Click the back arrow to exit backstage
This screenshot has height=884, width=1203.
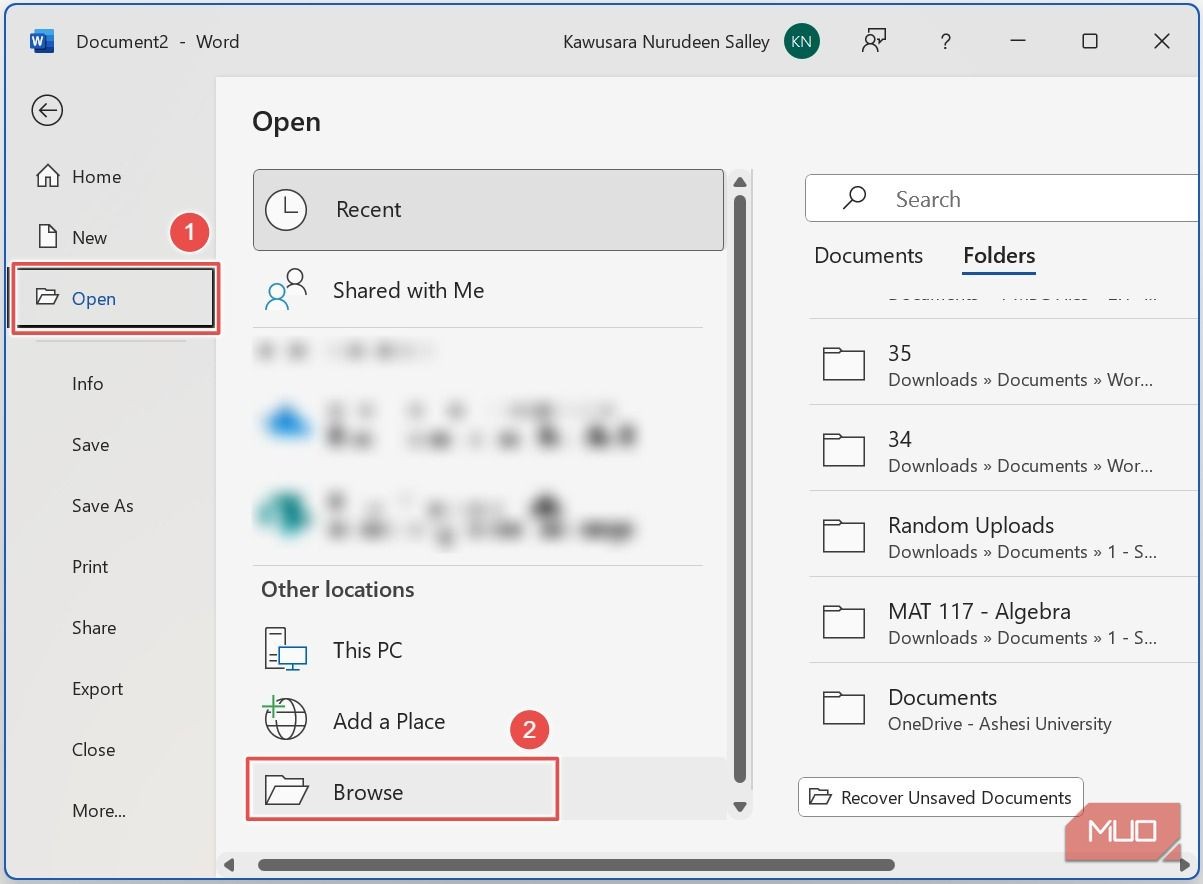(47, 110)
